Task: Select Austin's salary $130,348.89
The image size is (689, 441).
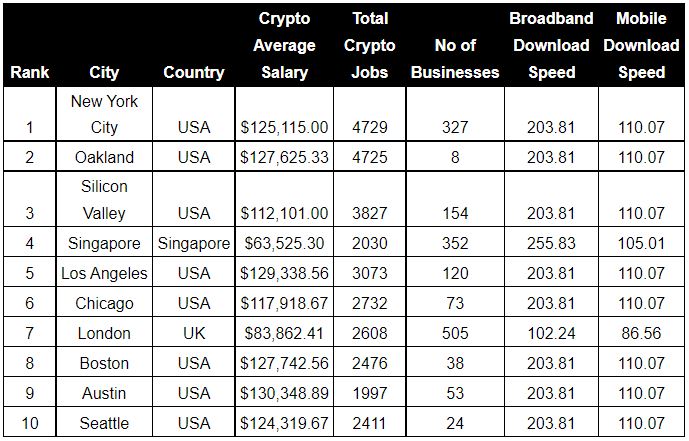Action: coord(284,393)
